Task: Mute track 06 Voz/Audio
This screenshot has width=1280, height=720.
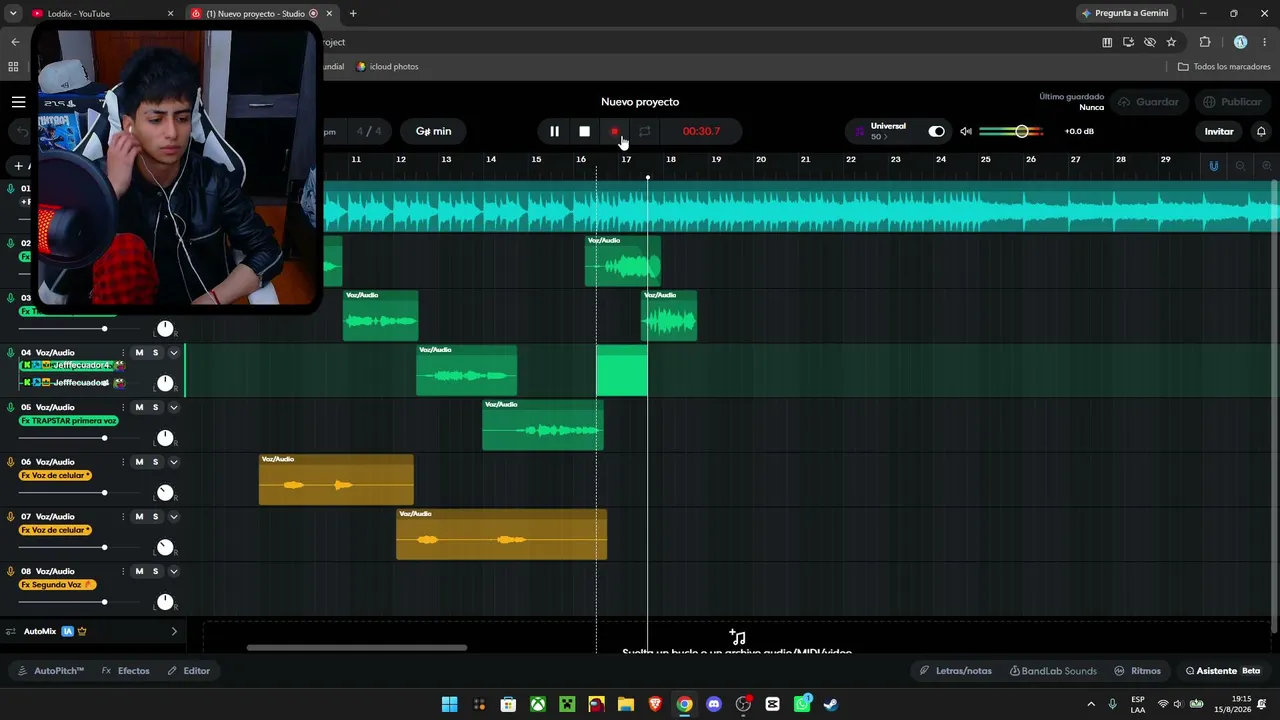Action: point(139,462)
